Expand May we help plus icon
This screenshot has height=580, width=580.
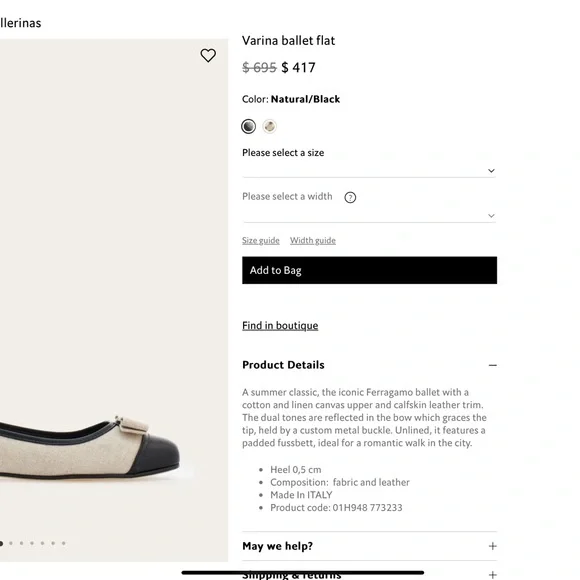[492, 546]
